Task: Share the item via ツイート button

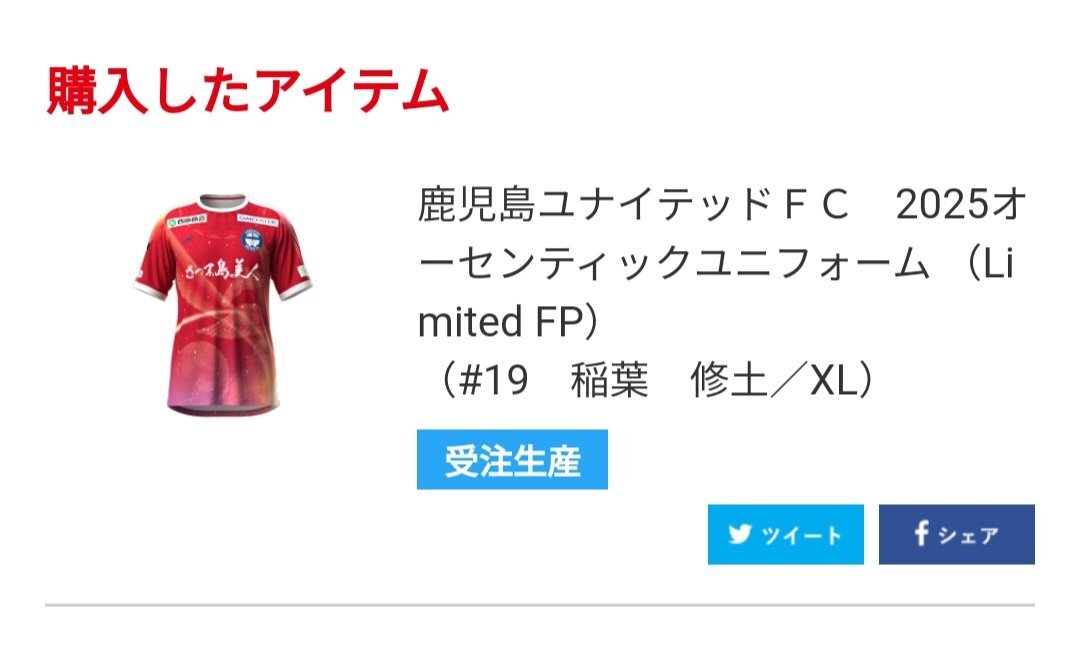Action: (x=786, y=534)
